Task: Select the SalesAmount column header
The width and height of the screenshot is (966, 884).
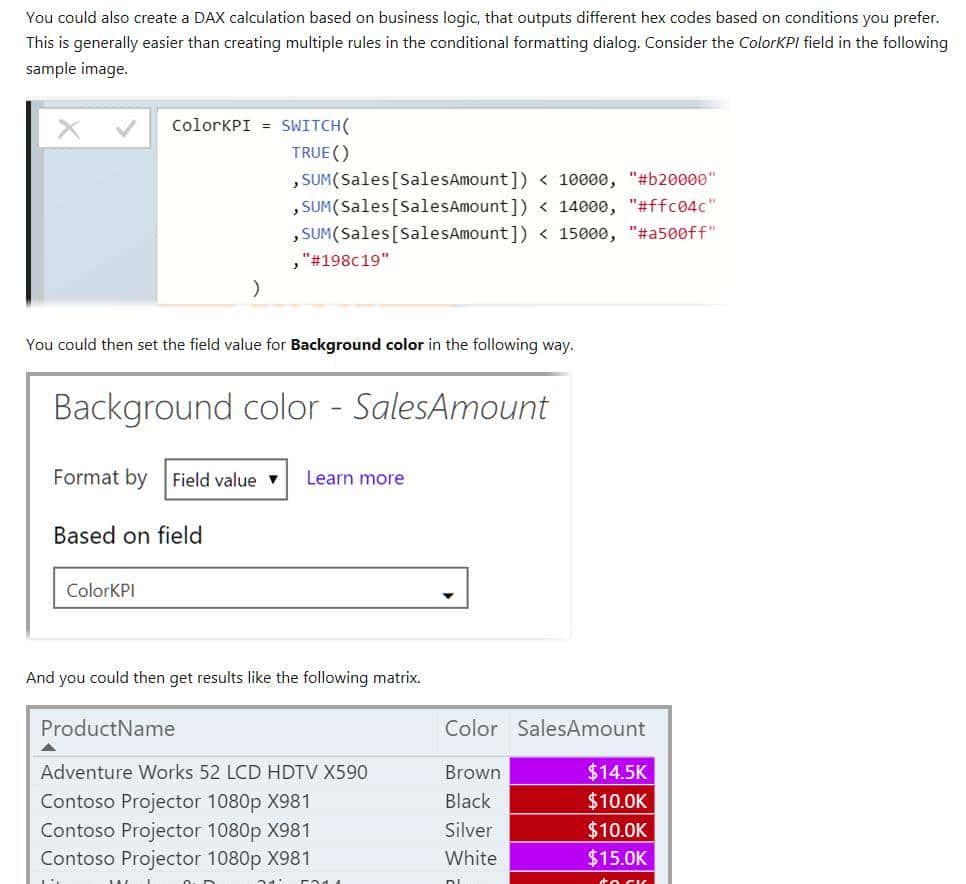Action: tap(580, 729)
